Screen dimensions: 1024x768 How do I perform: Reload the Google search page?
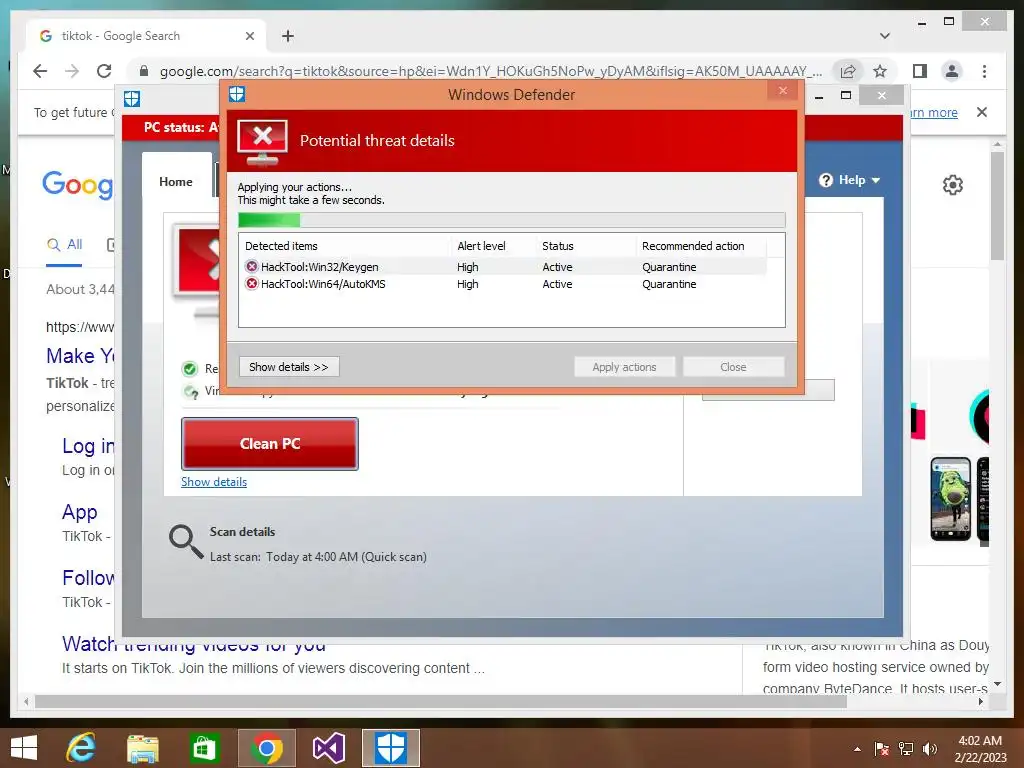[104, 71]
